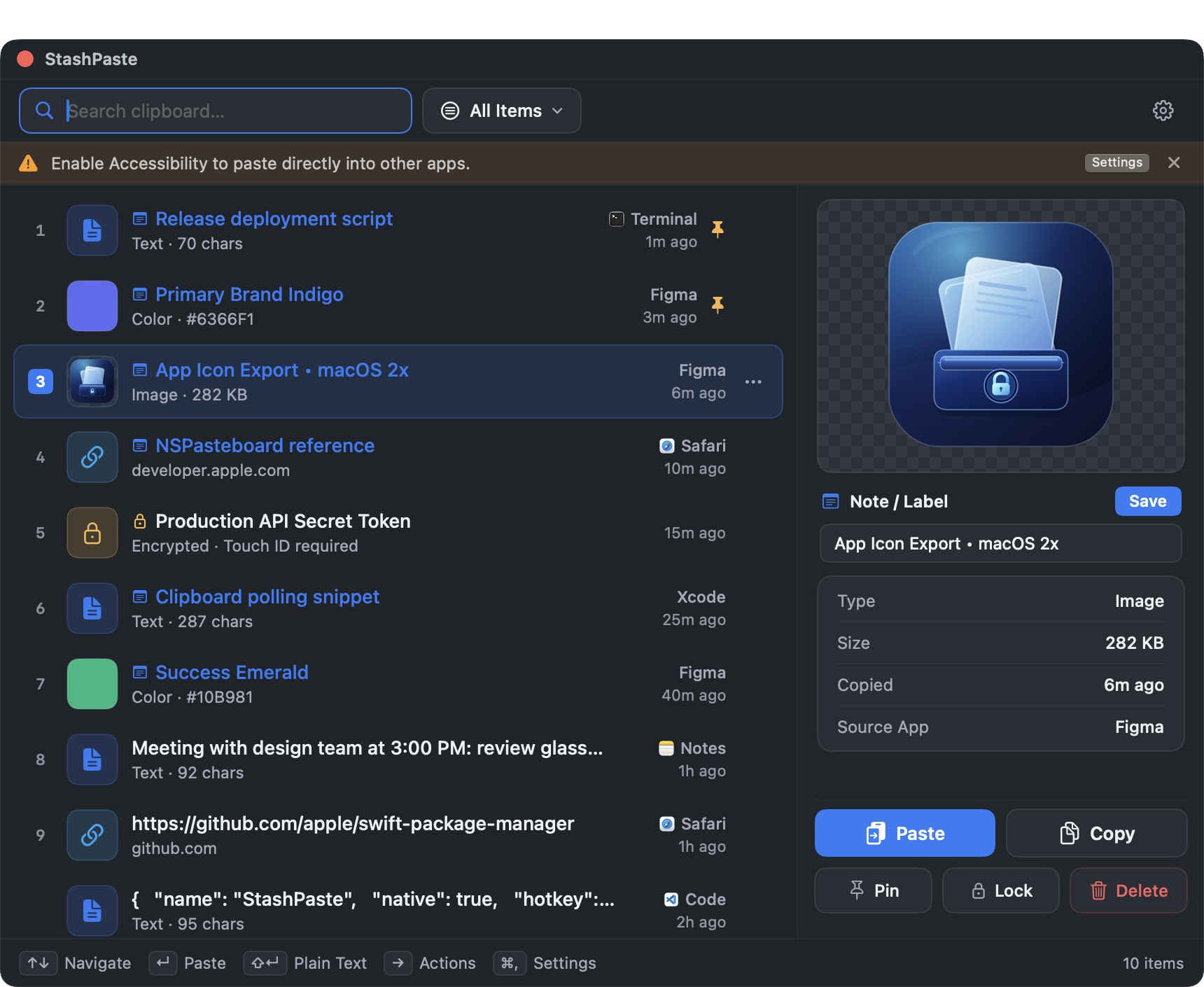Click the link icon for NSPasteboard reference
Image resolution: width=1204 pixels, height=987 pixels.
92,457
